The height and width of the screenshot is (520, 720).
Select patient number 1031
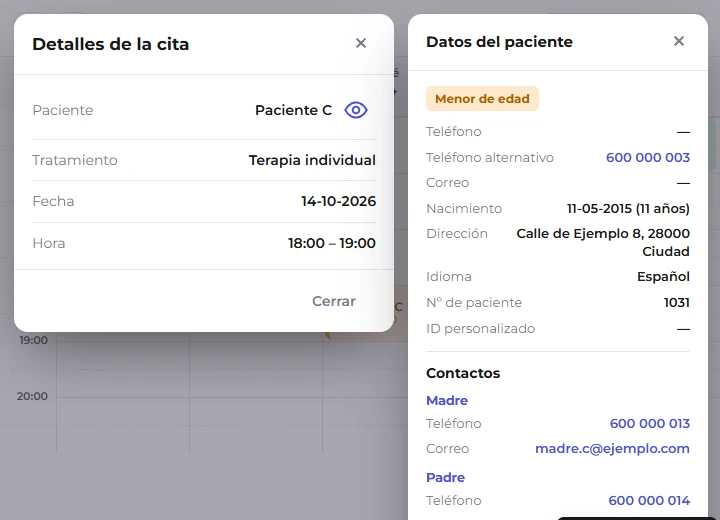(x=677, y=303)
